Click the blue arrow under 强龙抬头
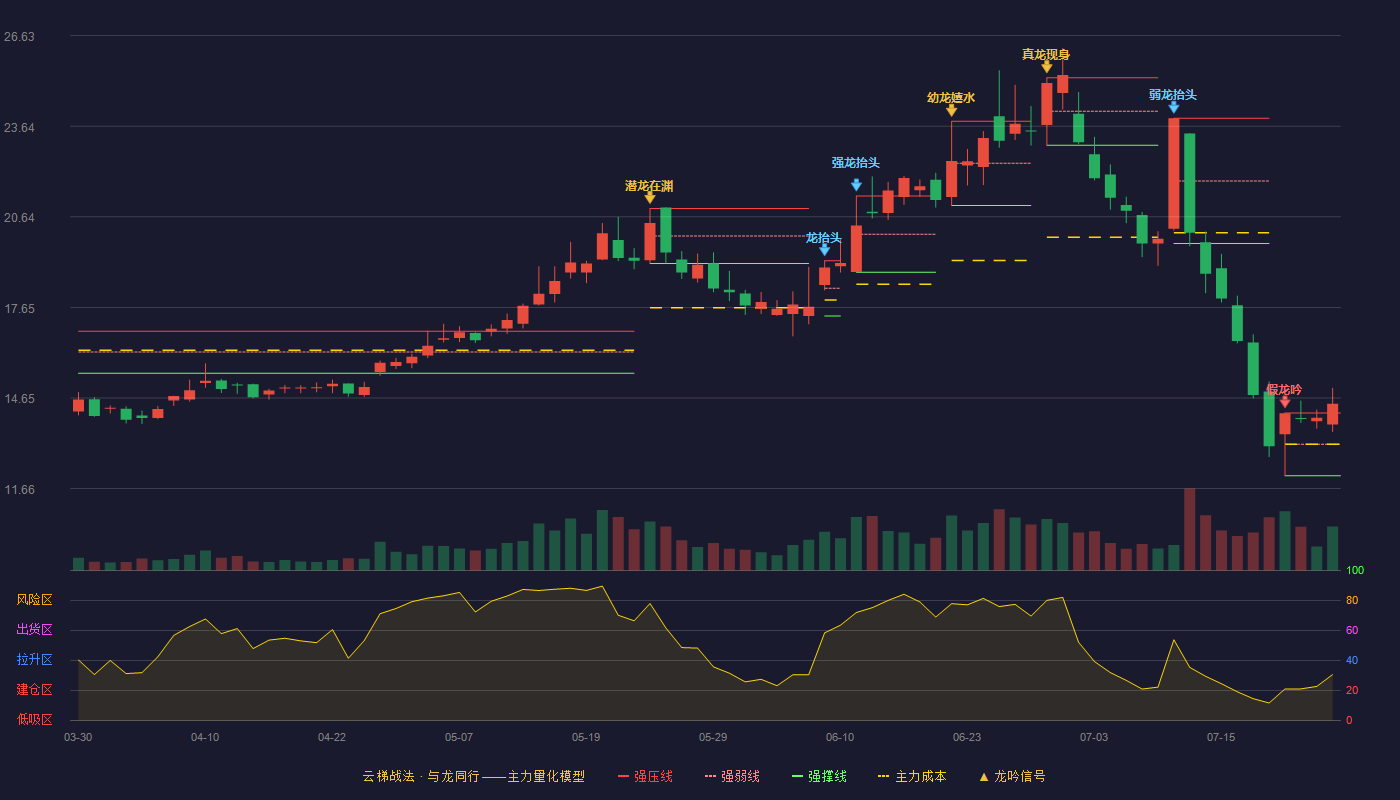1400x800 pixels. click(x=856, y=185)
